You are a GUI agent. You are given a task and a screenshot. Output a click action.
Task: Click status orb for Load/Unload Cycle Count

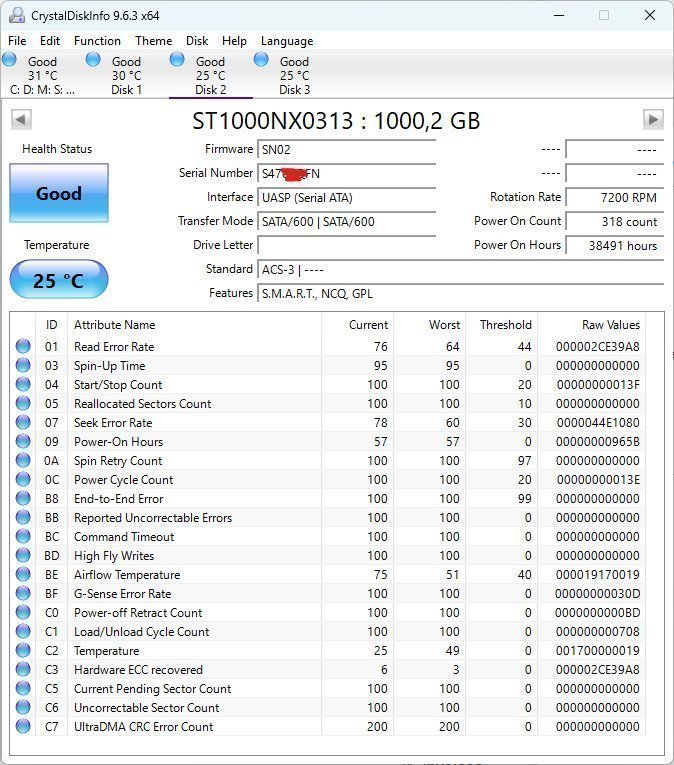point(23,632)
